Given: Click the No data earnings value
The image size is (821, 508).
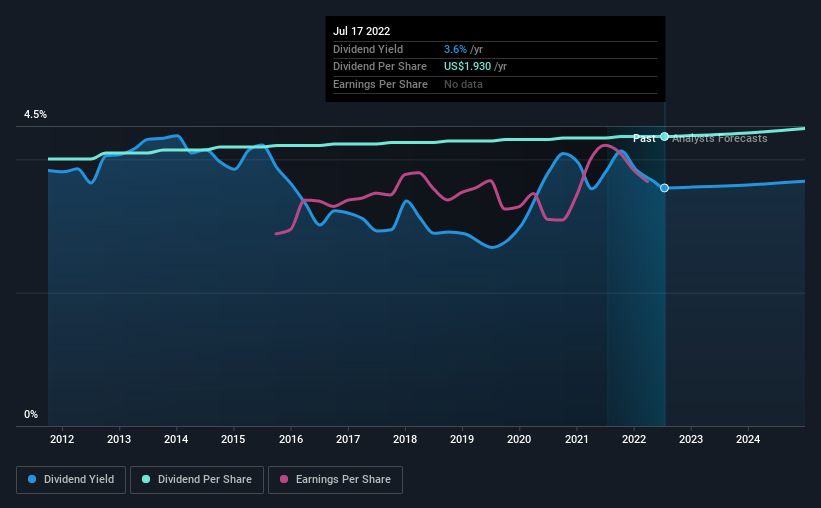Looking at the screenshot, I should [x=463, y=84].
